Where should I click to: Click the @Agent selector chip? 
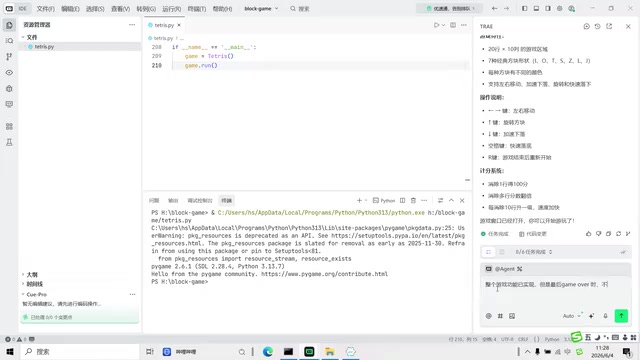(504, 269)
